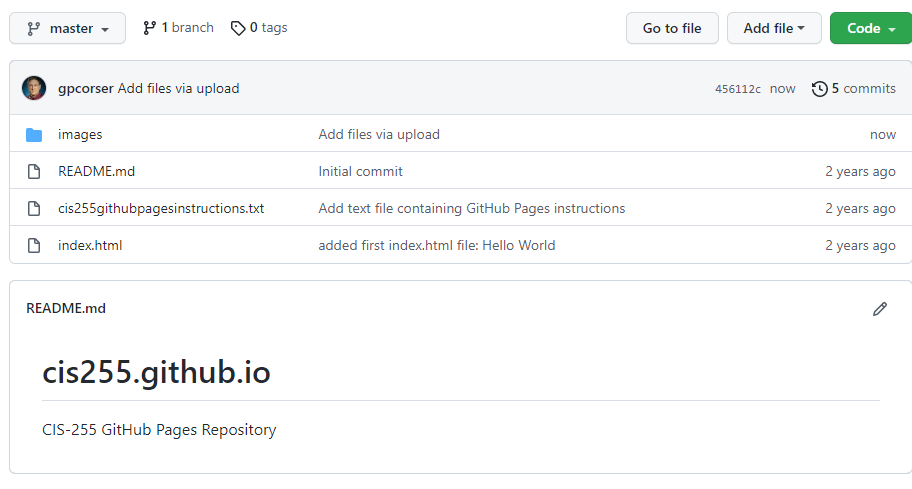Viewport: 912px width, 489px height.
Task: Click the cis255githubpagesinstructions.txt file icon
Action: pos(34,208)
